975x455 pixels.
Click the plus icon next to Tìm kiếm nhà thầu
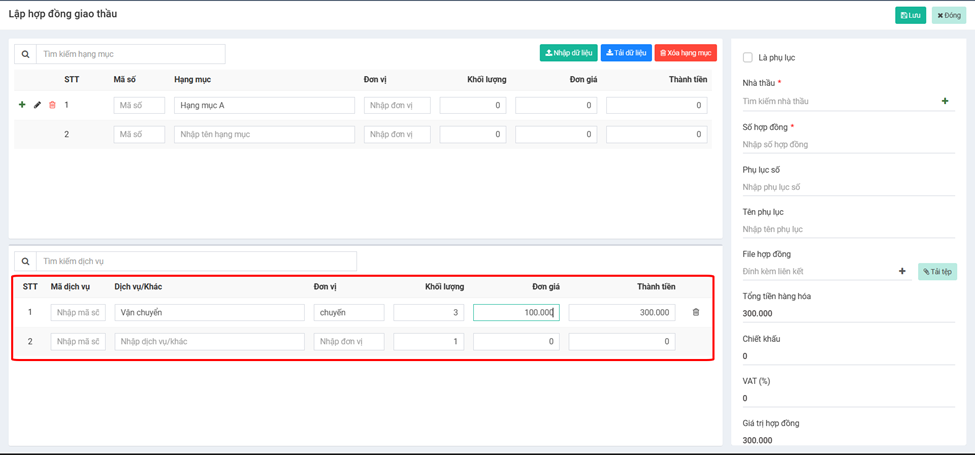945,101
